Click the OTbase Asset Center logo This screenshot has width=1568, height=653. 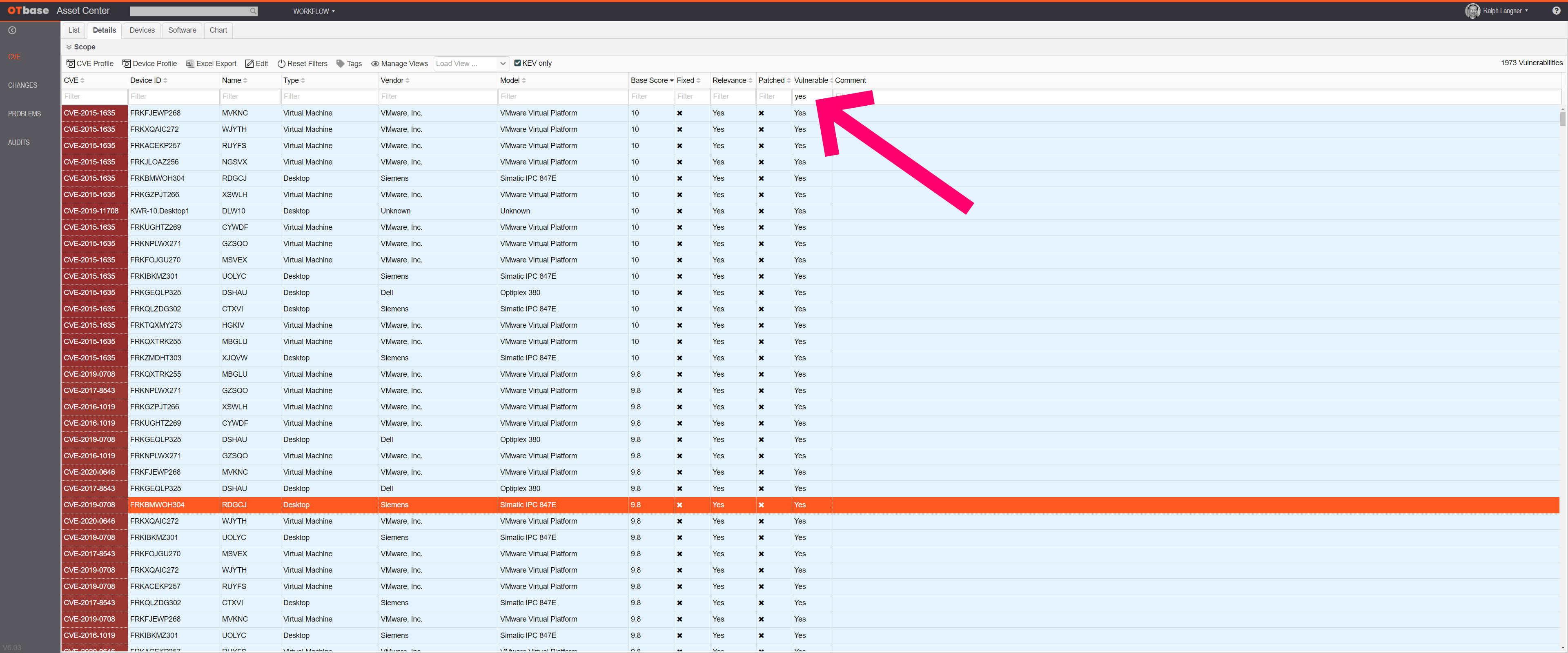58,11
